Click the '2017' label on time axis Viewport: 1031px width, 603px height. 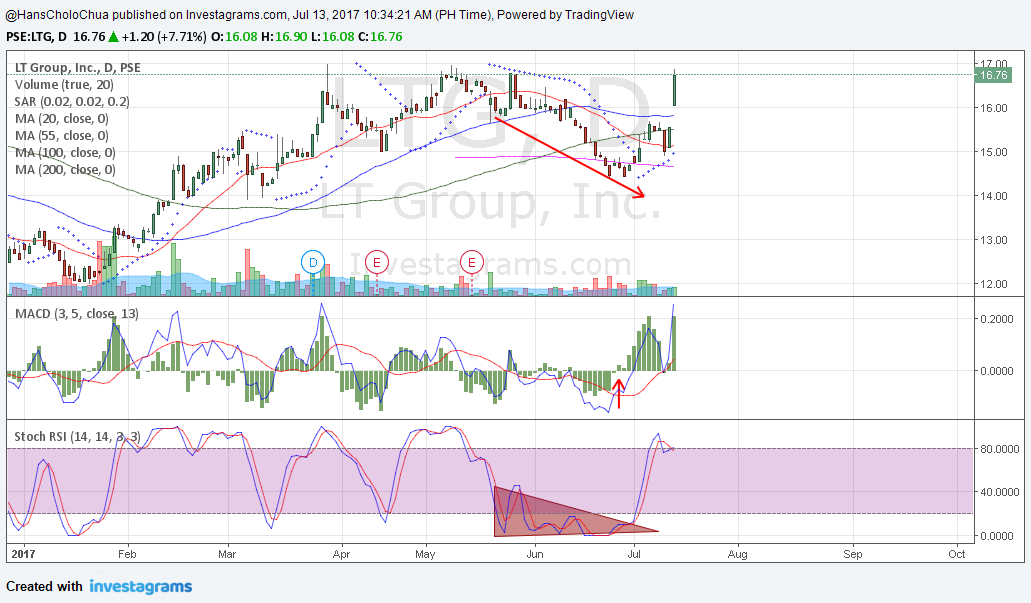click(x=23, y=554)
